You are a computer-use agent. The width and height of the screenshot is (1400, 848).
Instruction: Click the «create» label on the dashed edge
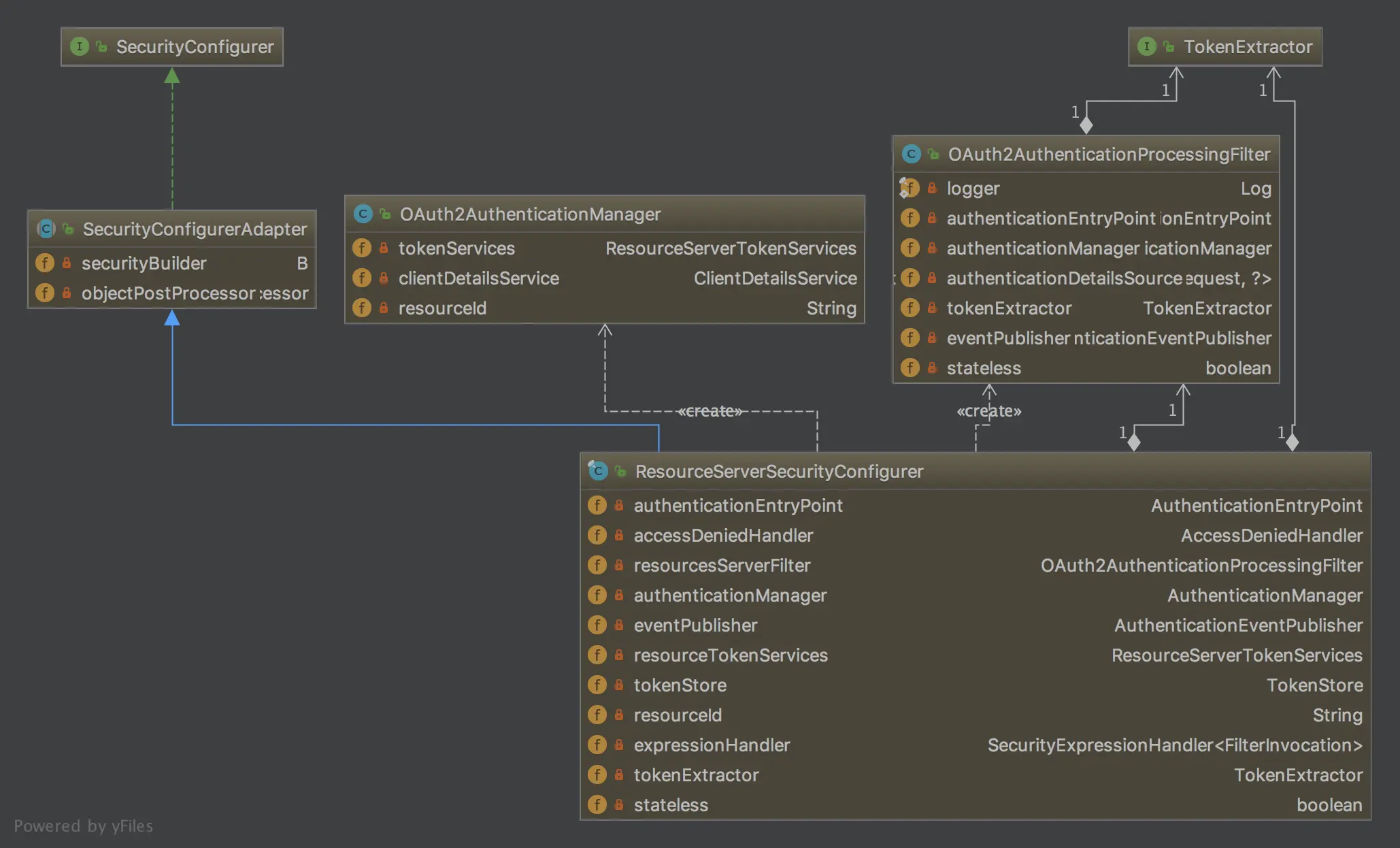click(710, 410)
